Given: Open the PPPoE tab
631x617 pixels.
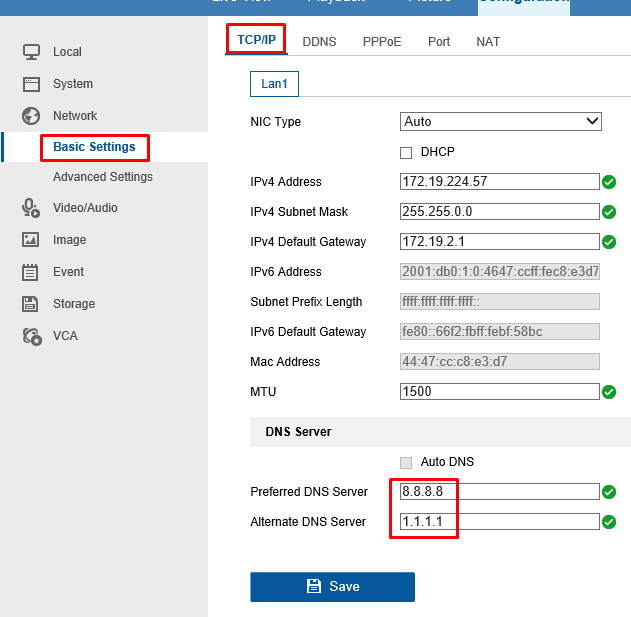Looking at the screenshot, I should click(x=382, y=42).
